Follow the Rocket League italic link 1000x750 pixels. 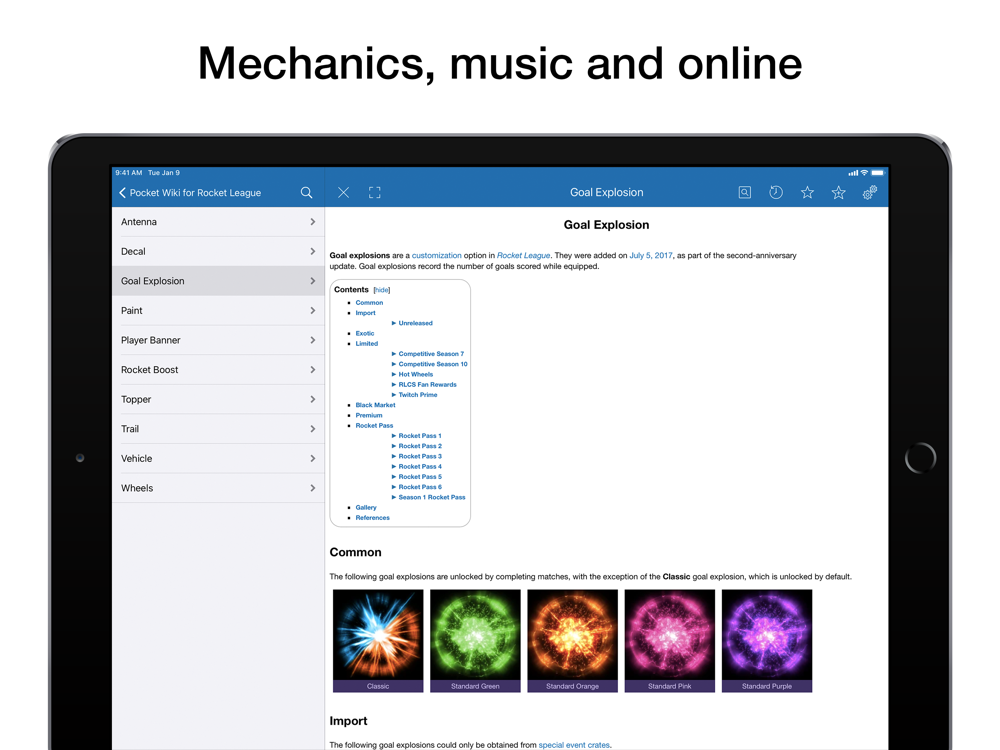523,255
